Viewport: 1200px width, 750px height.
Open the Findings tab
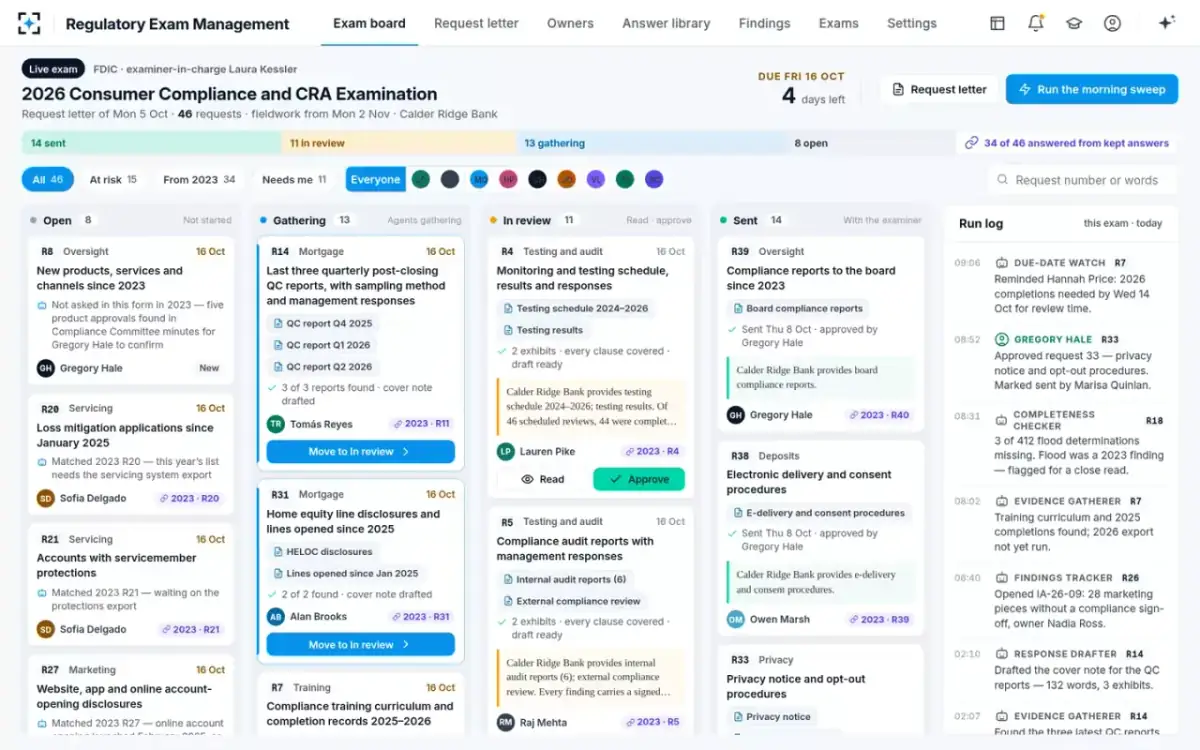coord(764,23)
